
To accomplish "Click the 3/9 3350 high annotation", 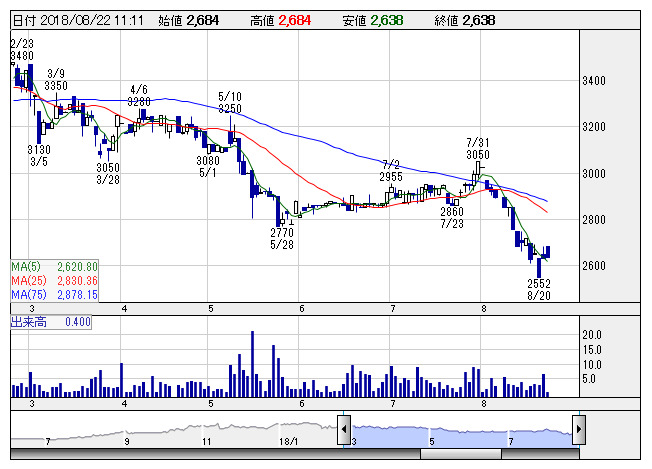I will tap(56, 80).
